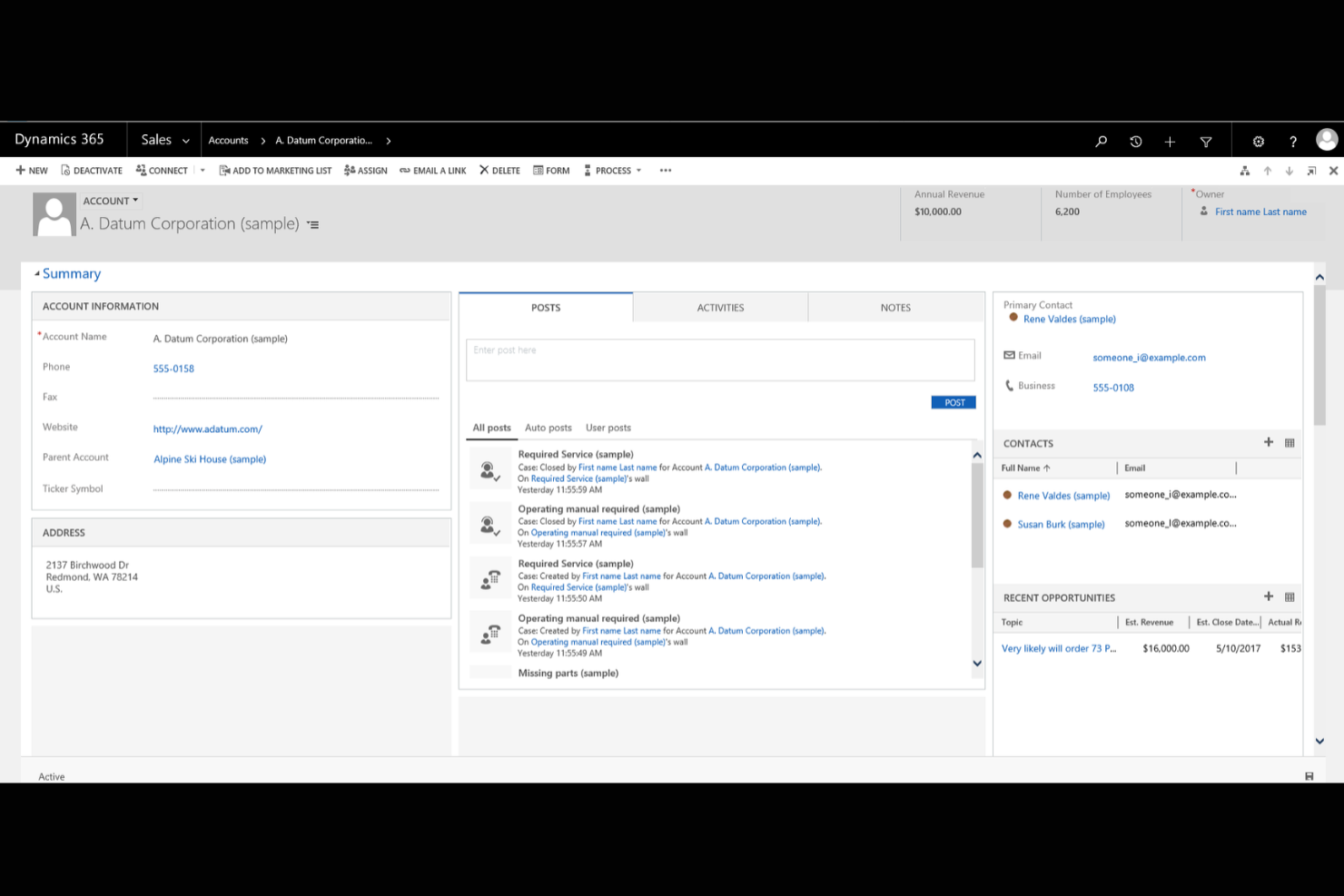The image size is (1344, 896).
Task: Open the Sales area menu
Action: tap(163, 140)
